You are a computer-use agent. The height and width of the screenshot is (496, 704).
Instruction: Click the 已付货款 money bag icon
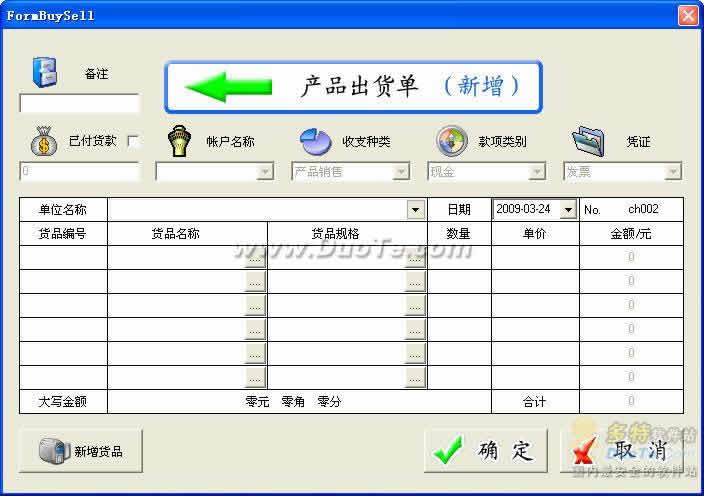coord(44,142)
